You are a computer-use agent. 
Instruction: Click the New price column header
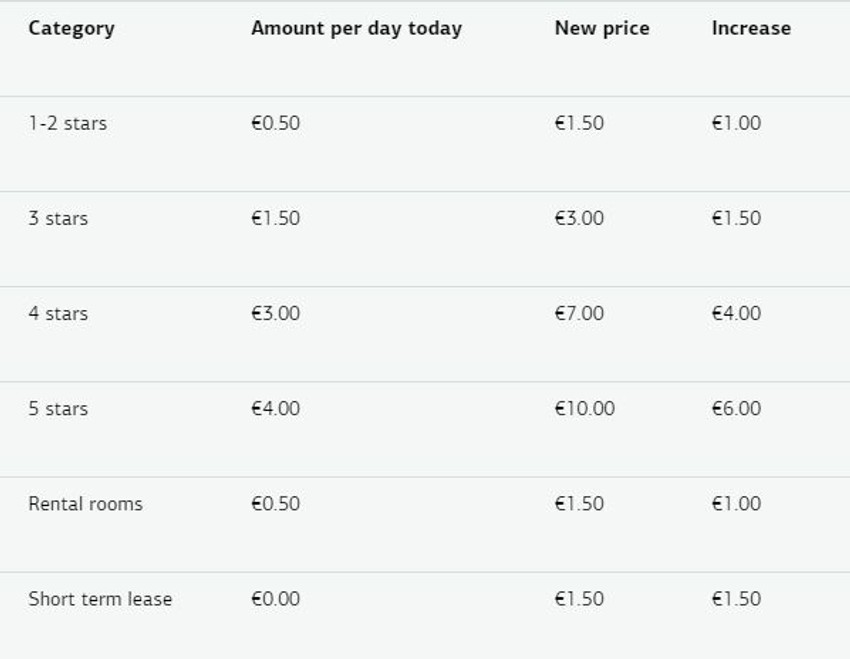(601, 28)
